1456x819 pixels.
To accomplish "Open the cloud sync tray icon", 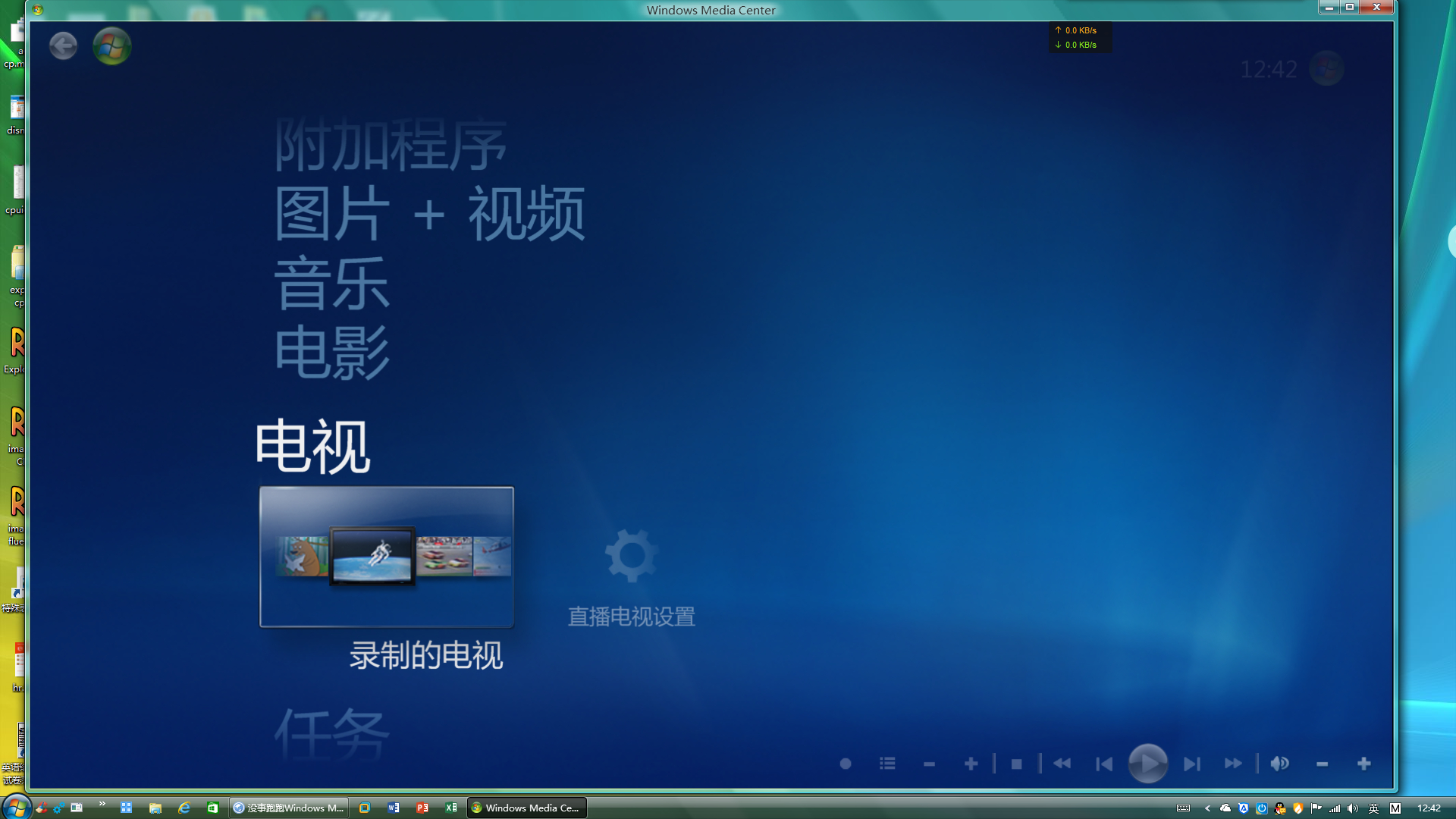I will click(x=1225, y=808).
